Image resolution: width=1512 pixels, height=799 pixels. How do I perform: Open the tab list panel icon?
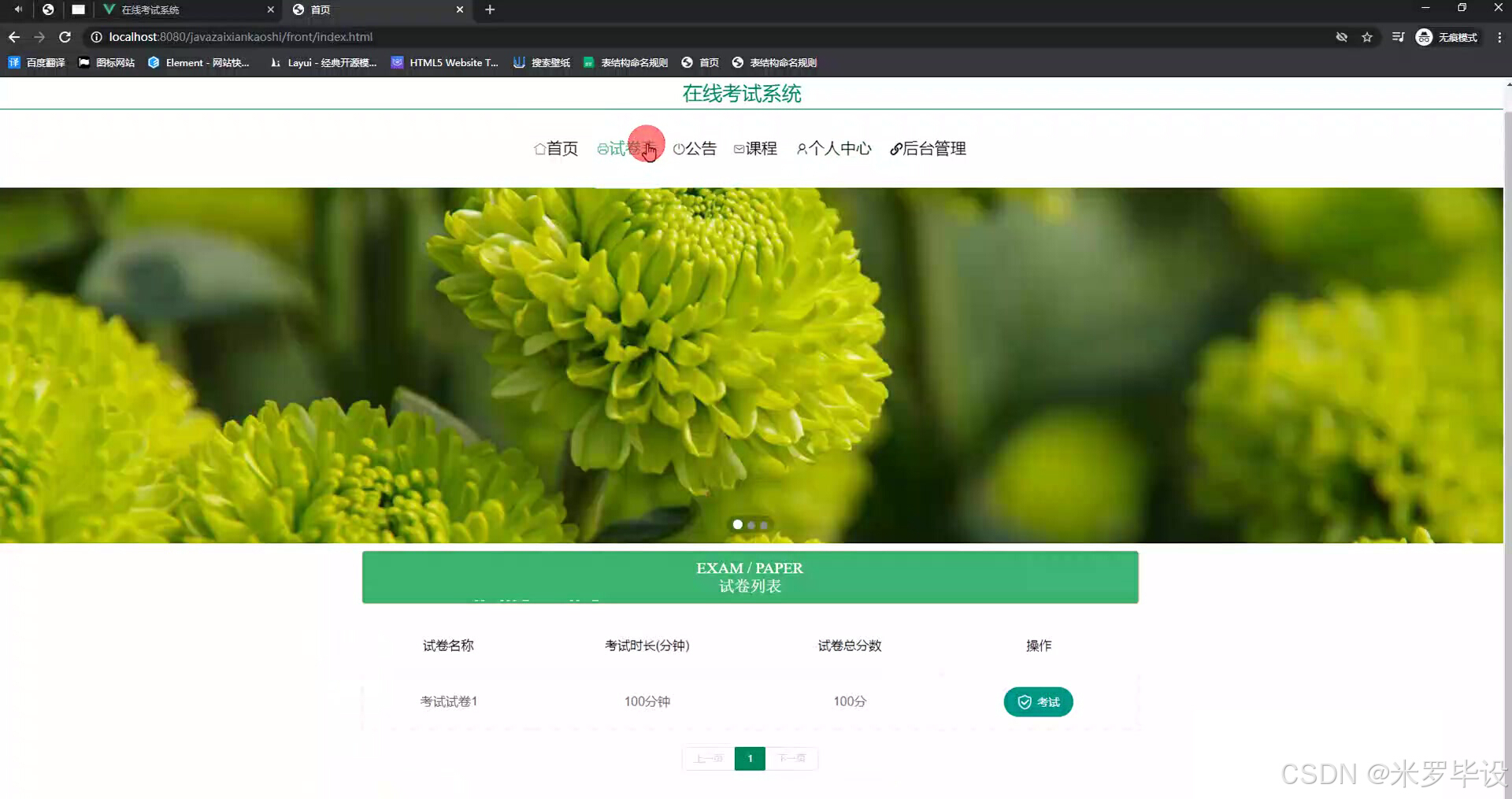tap(1398, 36)
